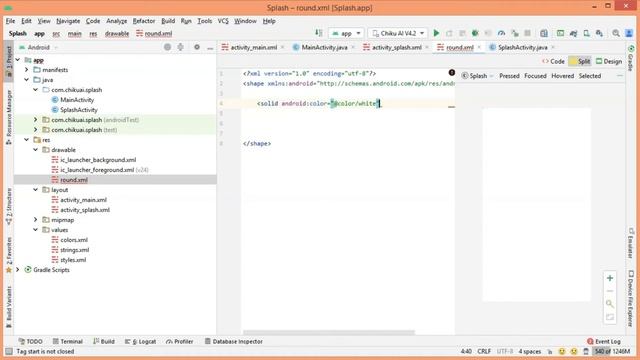Open Build Variants side panel
Screen dimensions: 640x360
pos(9,307)
